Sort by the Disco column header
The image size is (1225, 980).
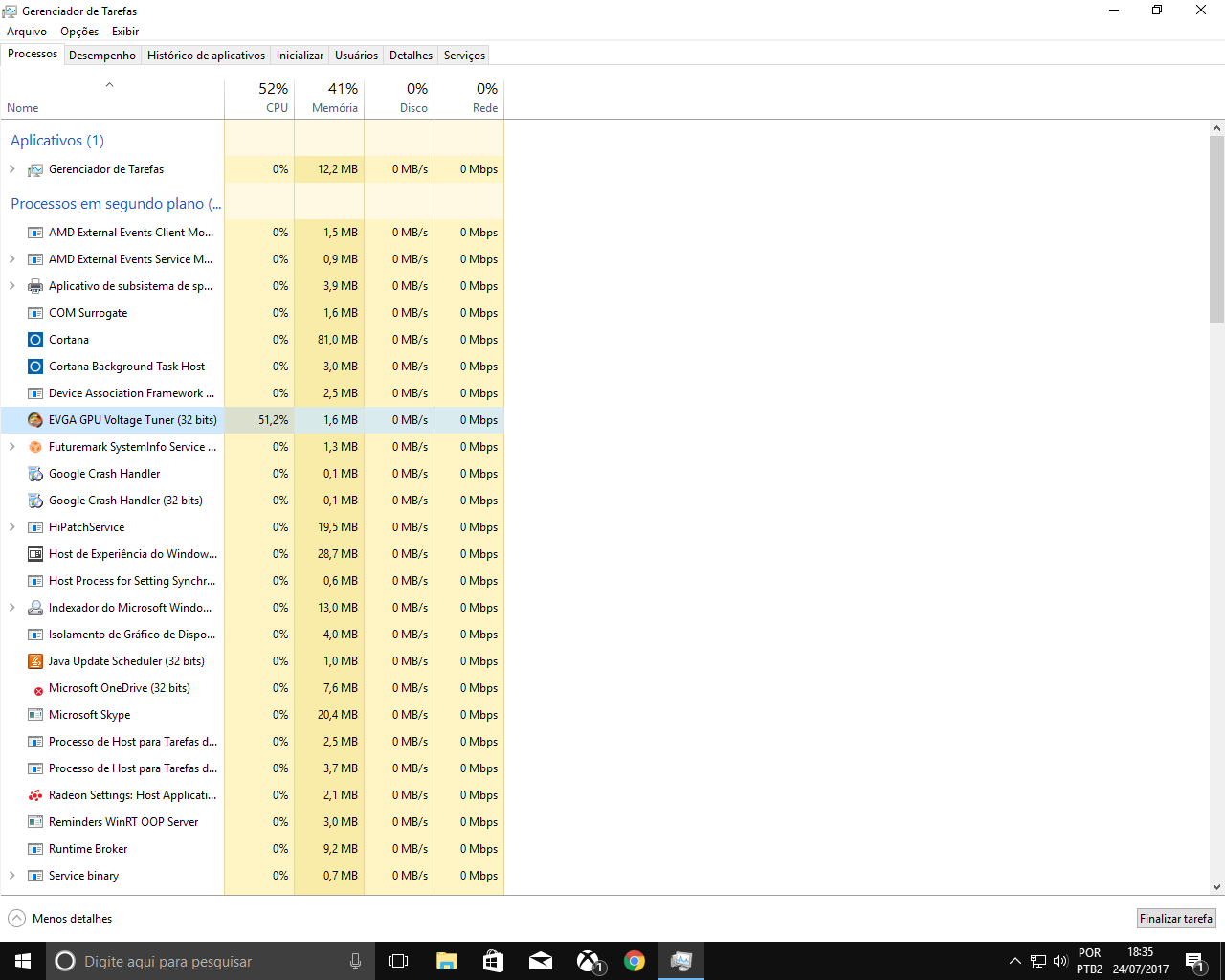tap(399, 97)
